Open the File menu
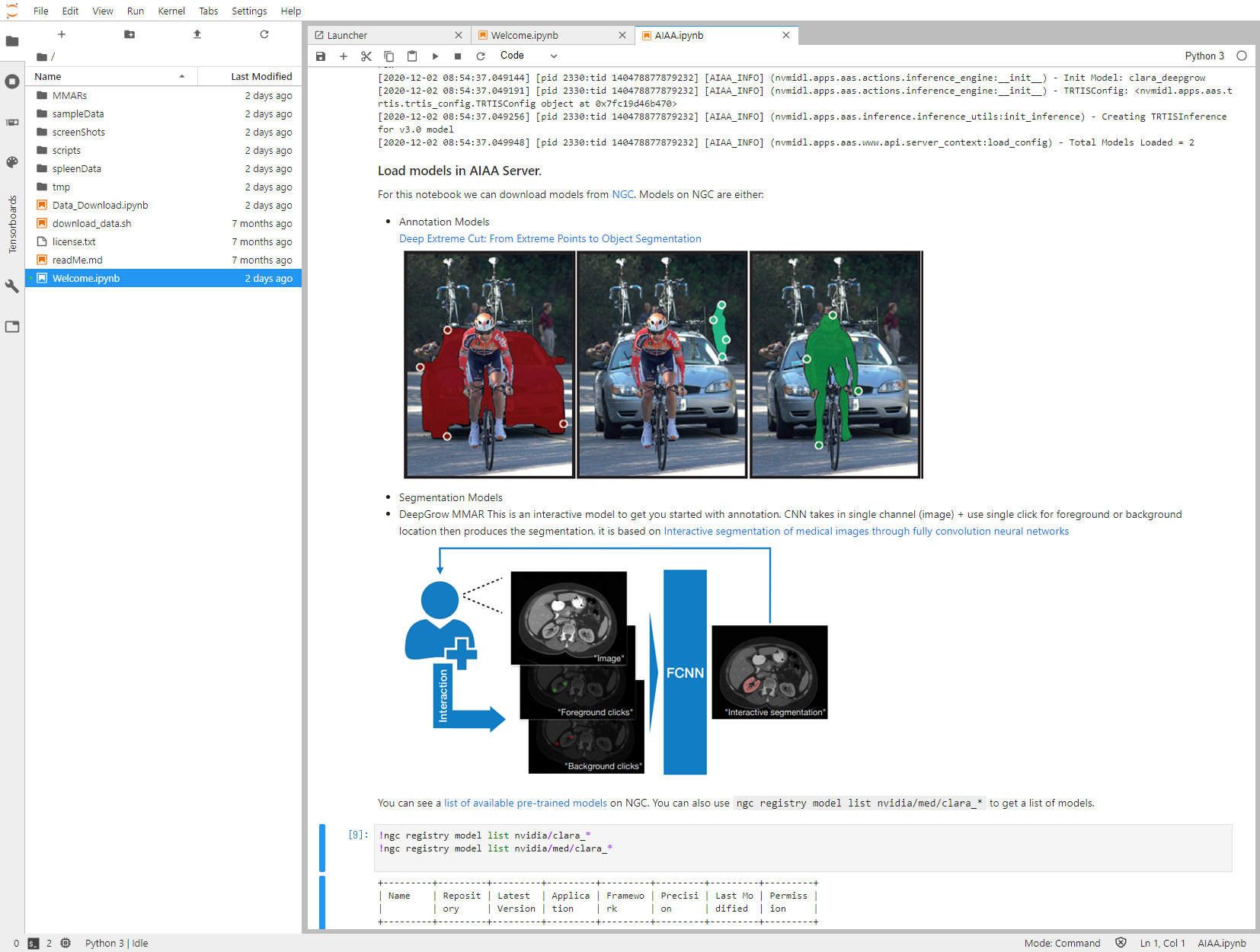 click(41, 11)
